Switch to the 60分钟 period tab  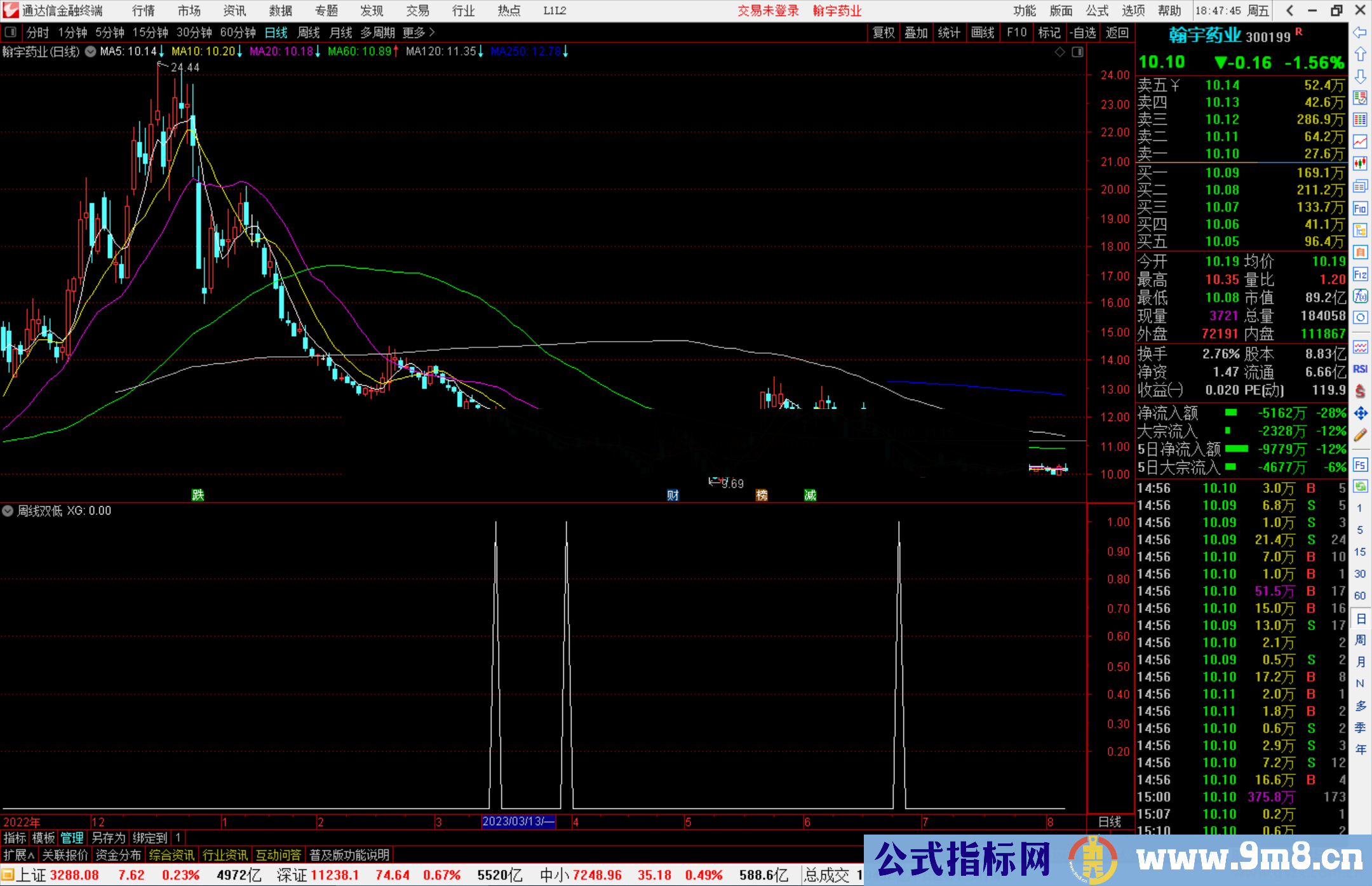tap(237, 32)
